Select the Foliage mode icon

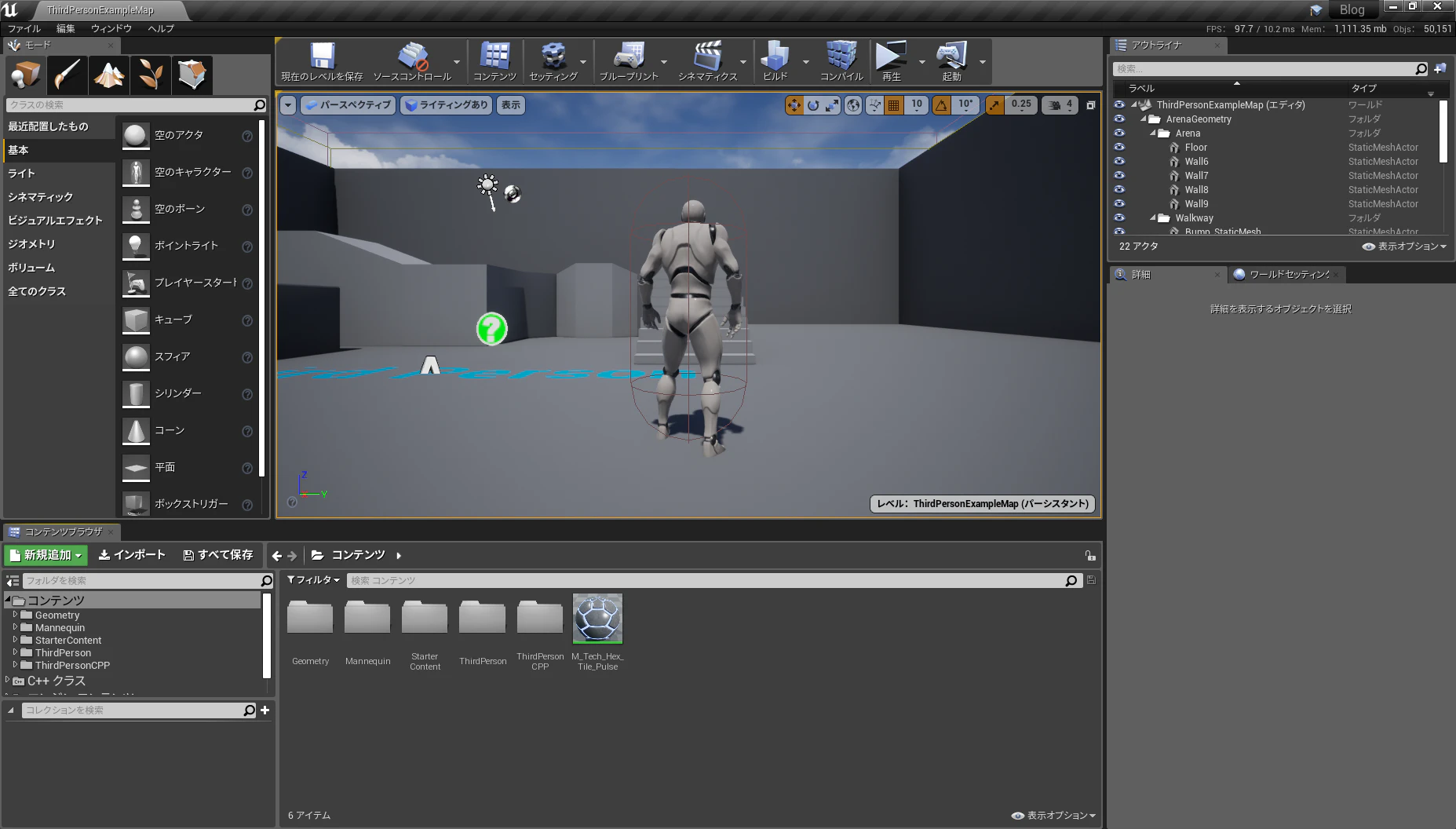150,75
